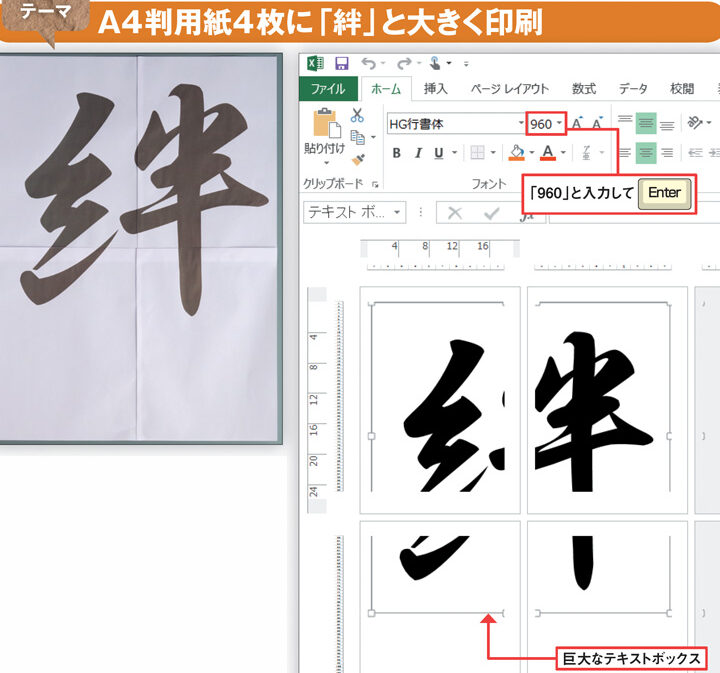Apply red font color A
This screenshot has width=720, height=673.
[x=548, y=153]
